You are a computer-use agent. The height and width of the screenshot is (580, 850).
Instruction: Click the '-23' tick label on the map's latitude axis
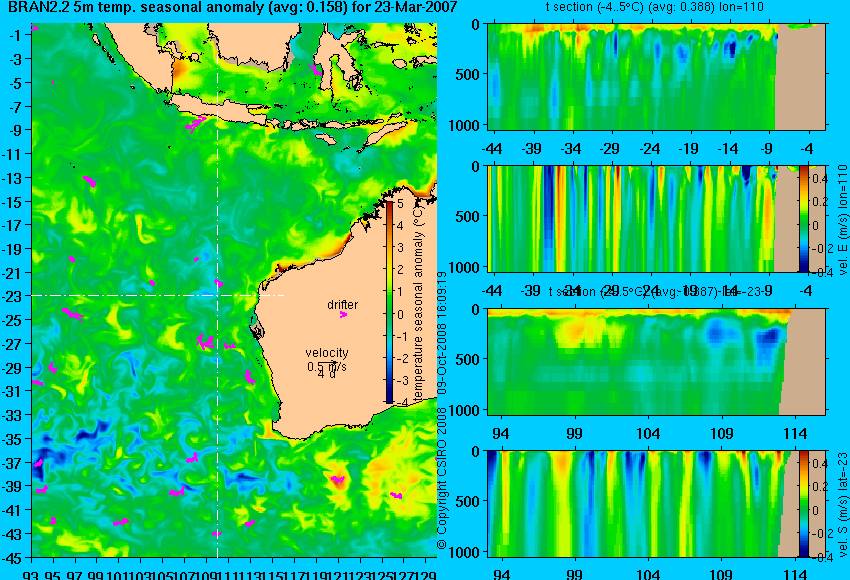(12, 297)
